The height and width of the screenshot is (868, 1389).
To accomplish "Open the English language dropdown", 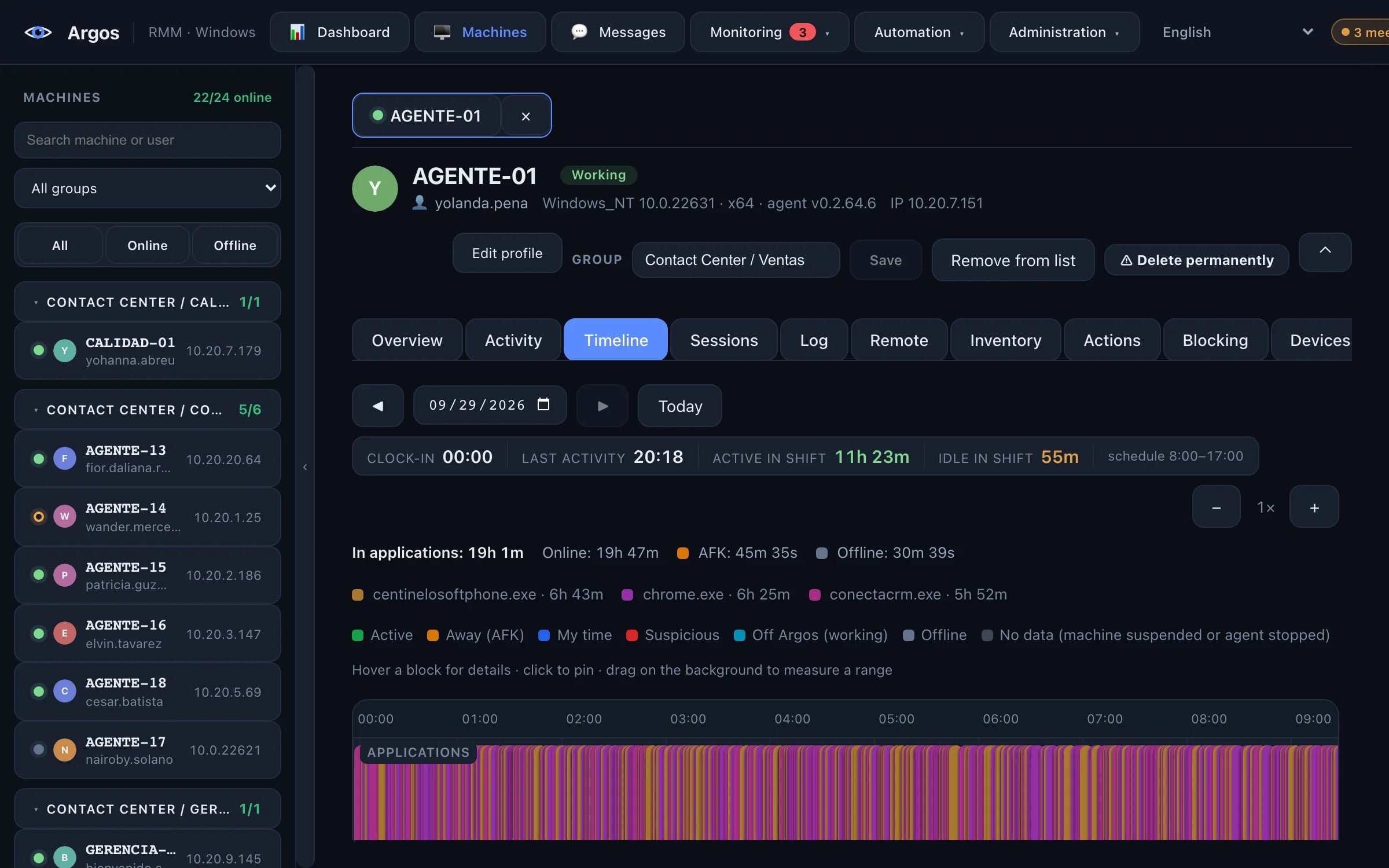I will coord(1236,32).
